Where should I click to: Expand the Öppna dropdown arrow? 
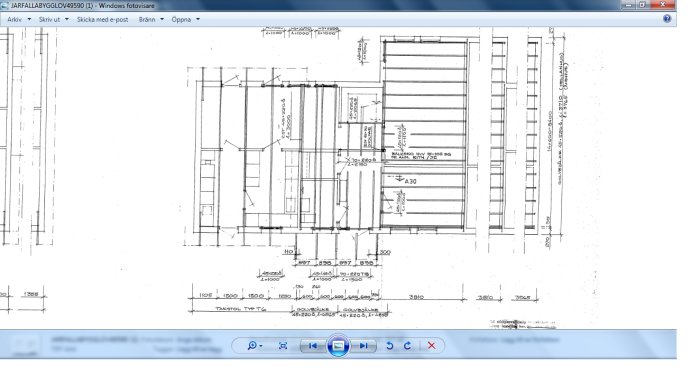198,19
